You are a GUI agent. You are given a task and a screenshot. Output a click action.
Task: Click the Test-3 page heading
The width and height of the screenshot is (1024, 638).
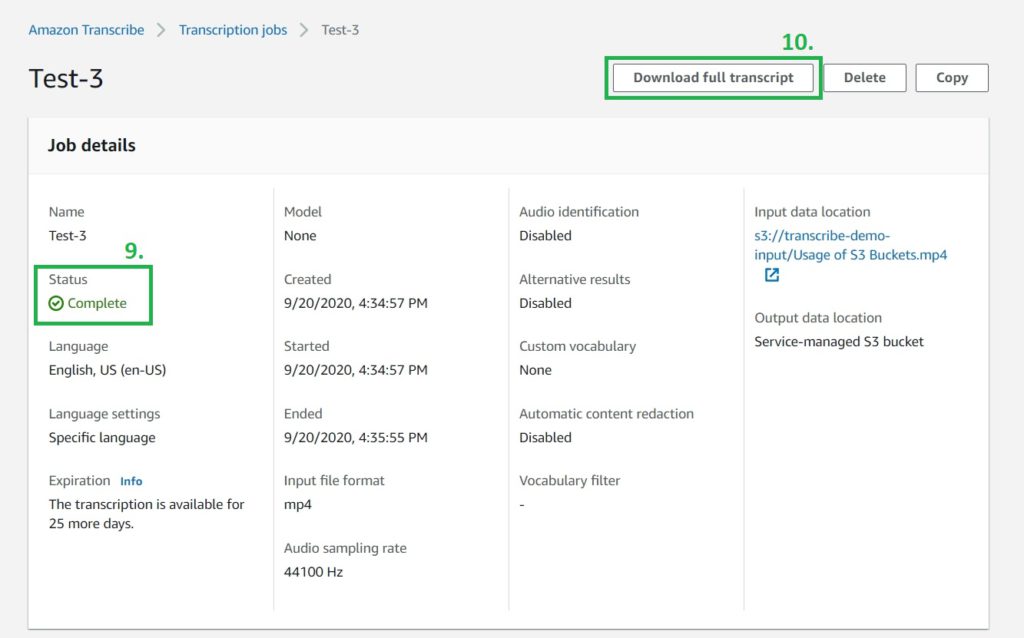[66, 78]
